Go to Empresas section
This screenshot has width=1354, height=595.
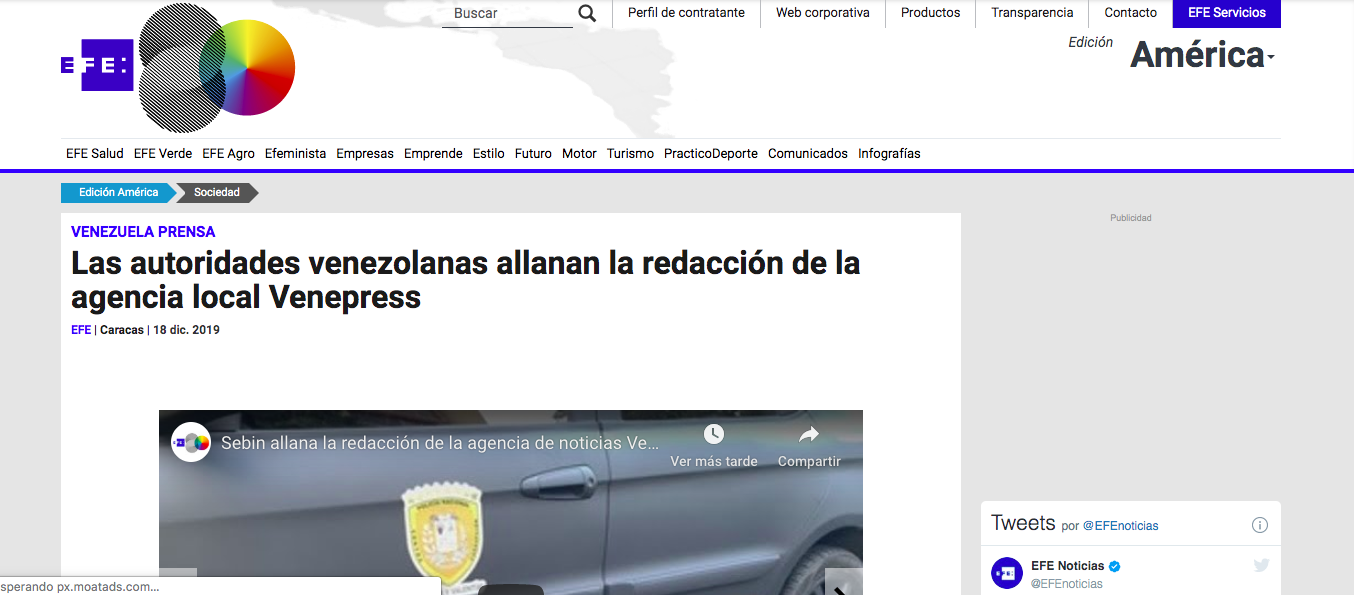click(x=365, y=154)
